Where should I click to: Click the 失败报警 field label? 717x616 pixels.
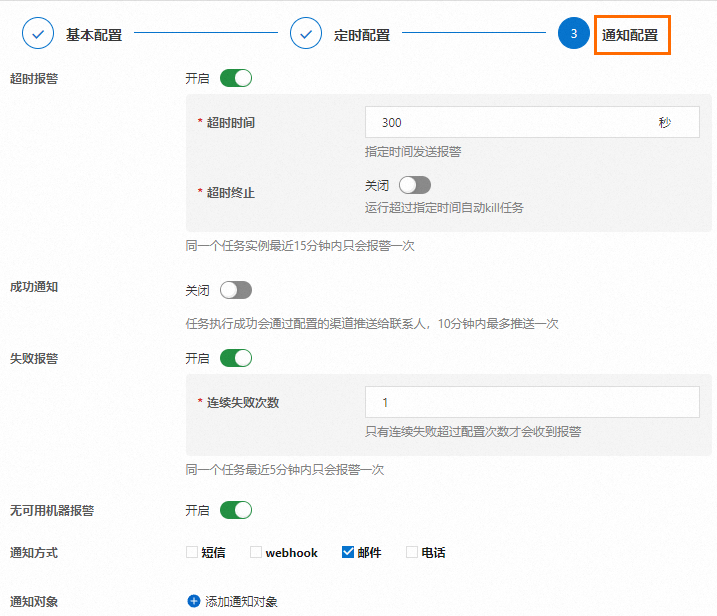[x=34, y=358]
